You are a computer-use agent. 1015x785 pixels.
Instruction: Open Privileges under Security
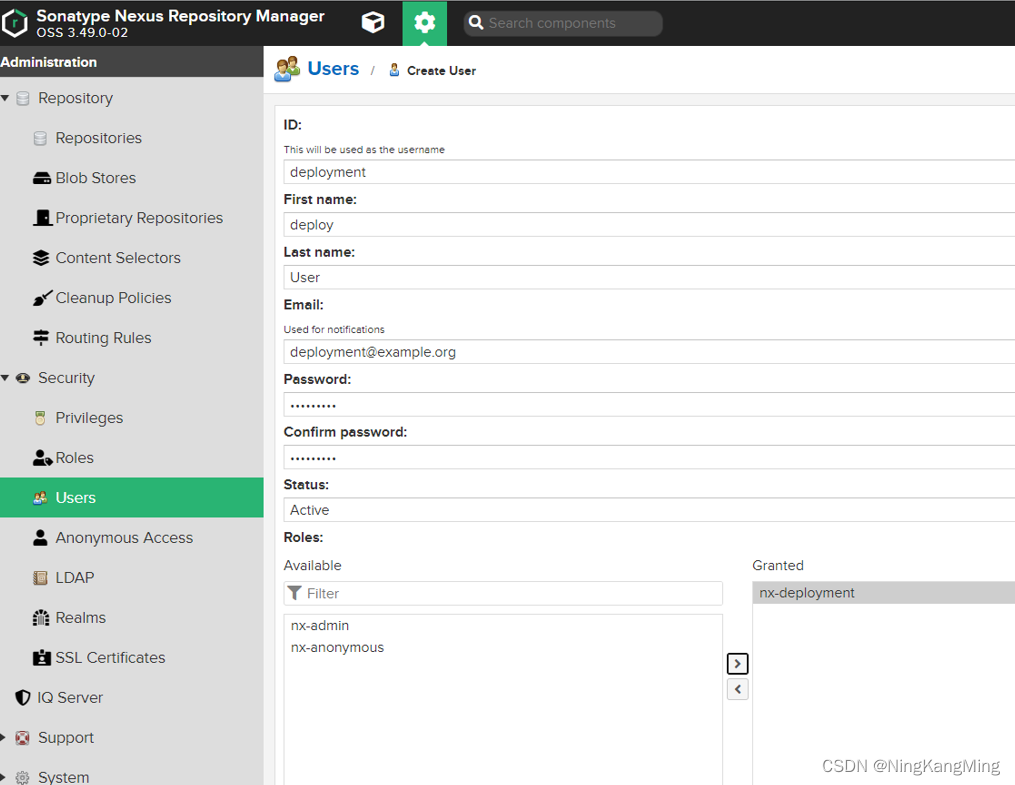point(89,418)
